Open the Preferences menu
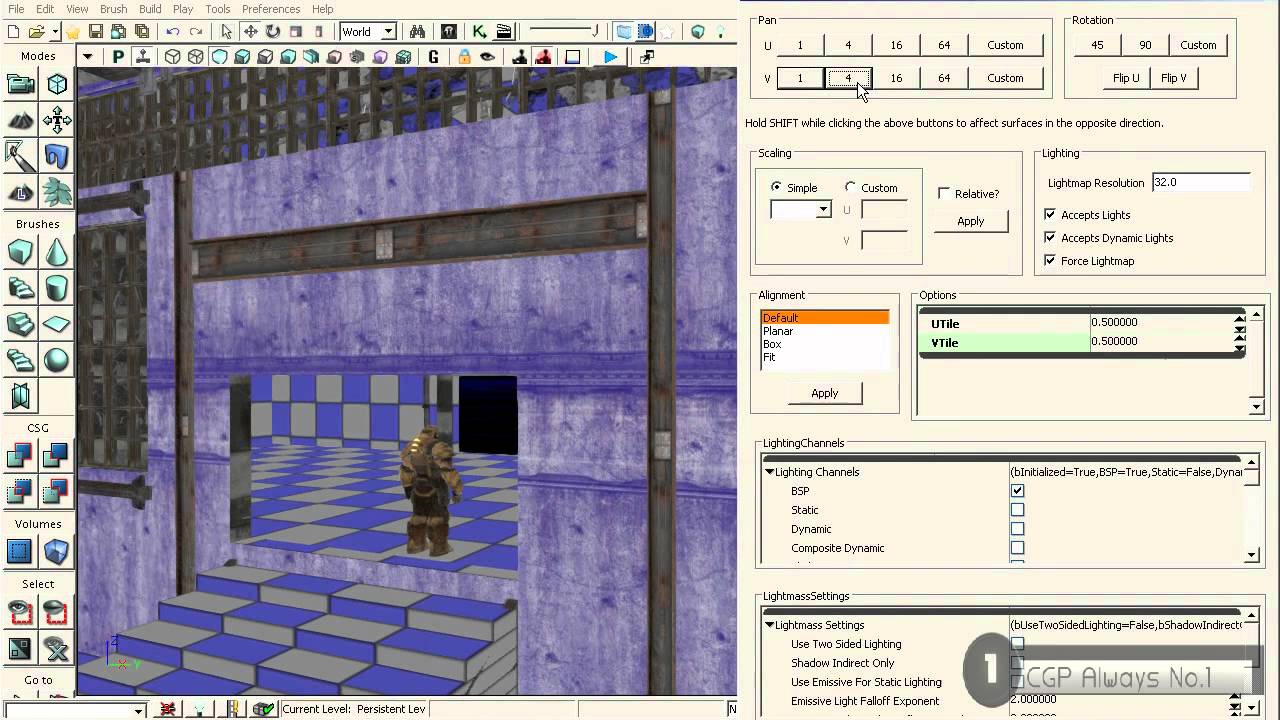1280x720 pixels. (x=271, y=9)
